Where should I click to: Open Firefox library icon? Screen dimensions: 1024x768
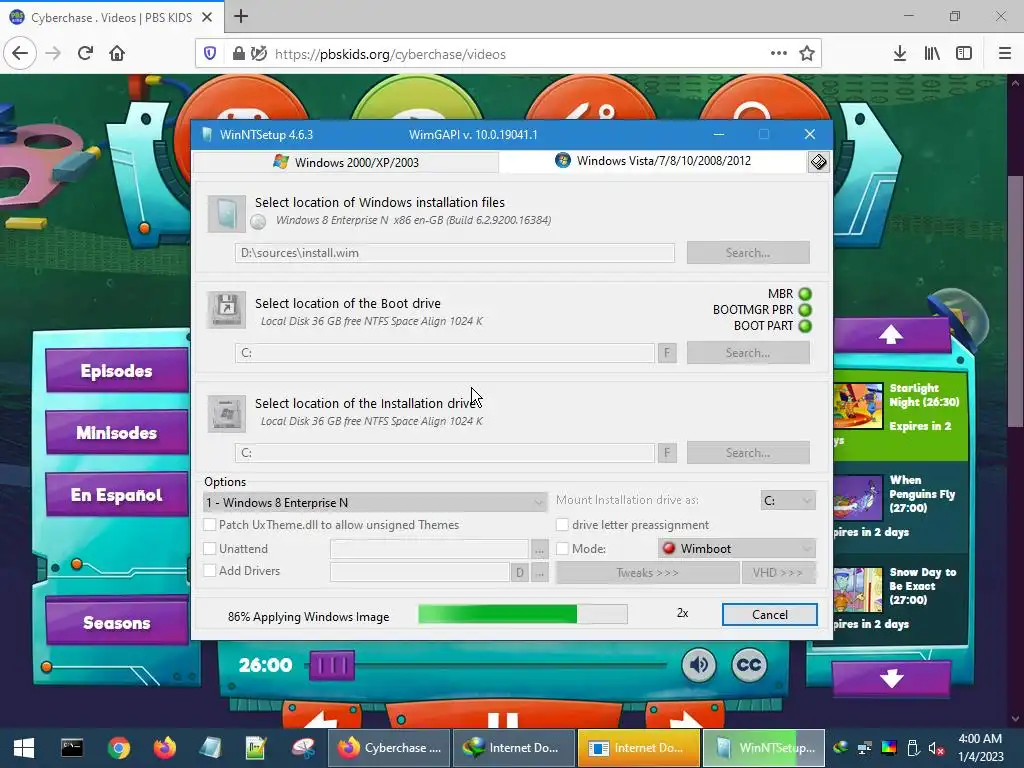[x=932, y=54]
